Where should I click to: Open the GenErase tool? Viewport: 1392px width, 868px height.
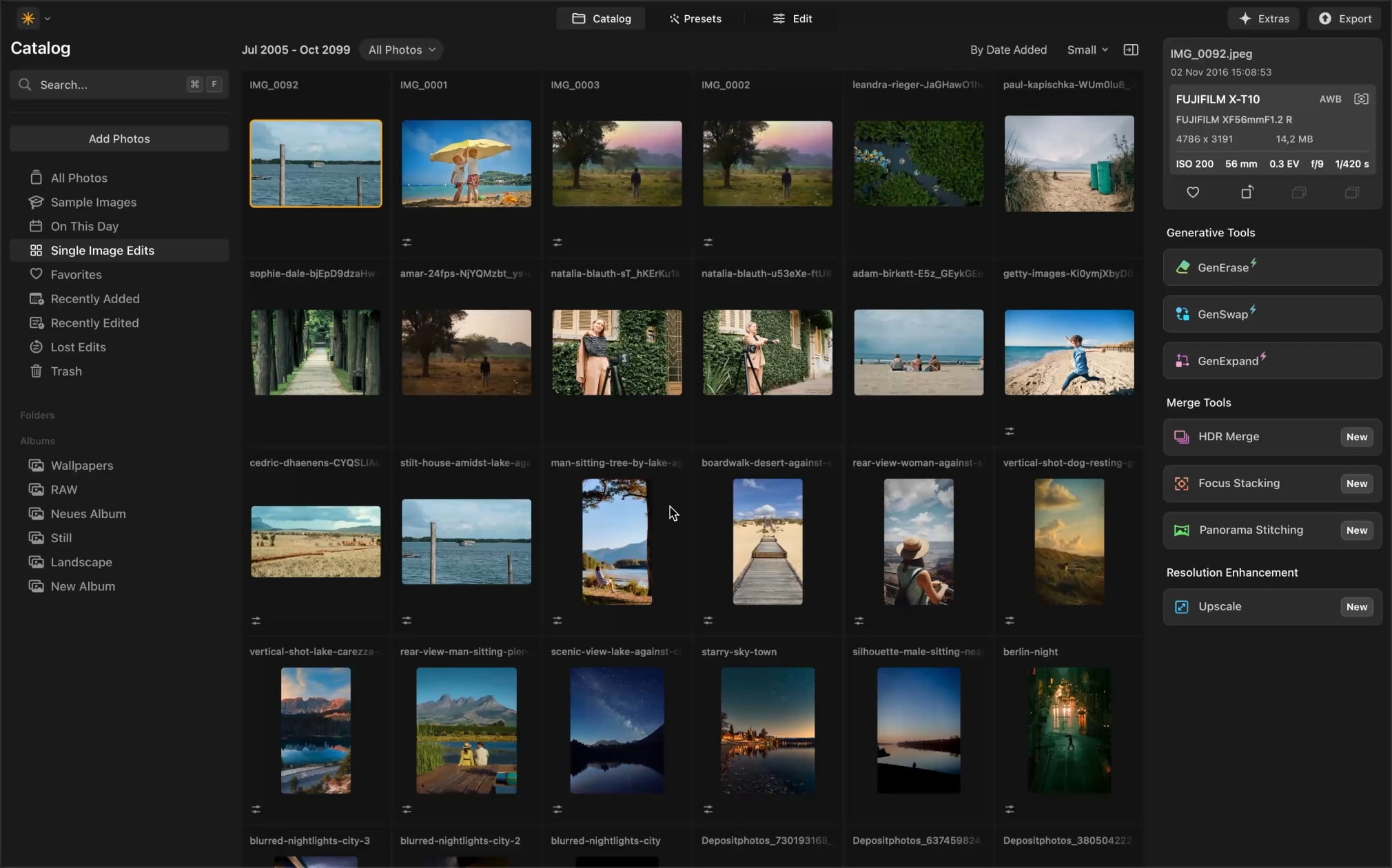point(1272,267)
